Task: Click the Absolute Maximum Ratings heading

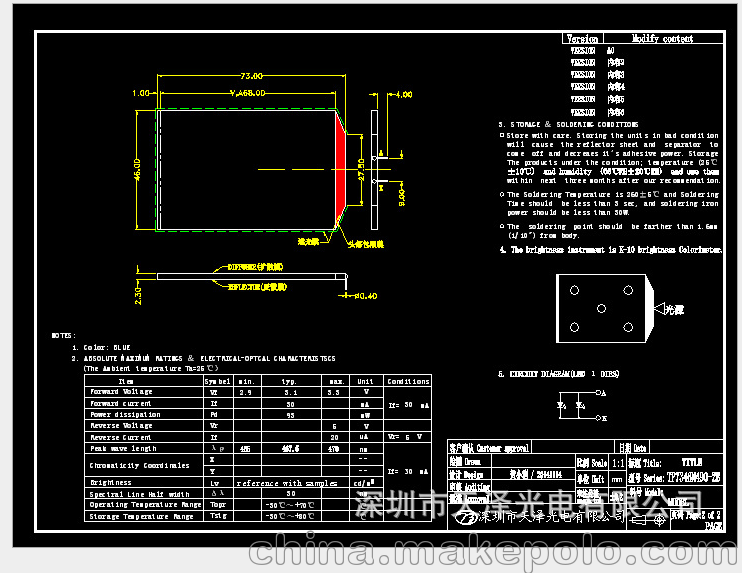Action: coord(210,359)
